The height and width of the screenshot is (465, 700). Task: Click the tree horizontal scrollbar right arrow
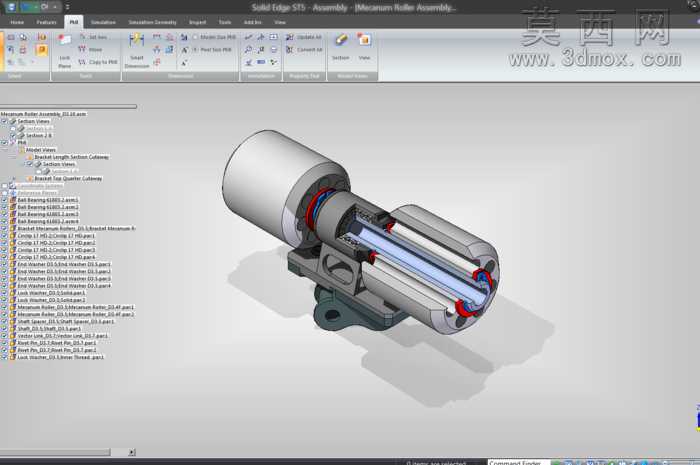pos(131,452)
